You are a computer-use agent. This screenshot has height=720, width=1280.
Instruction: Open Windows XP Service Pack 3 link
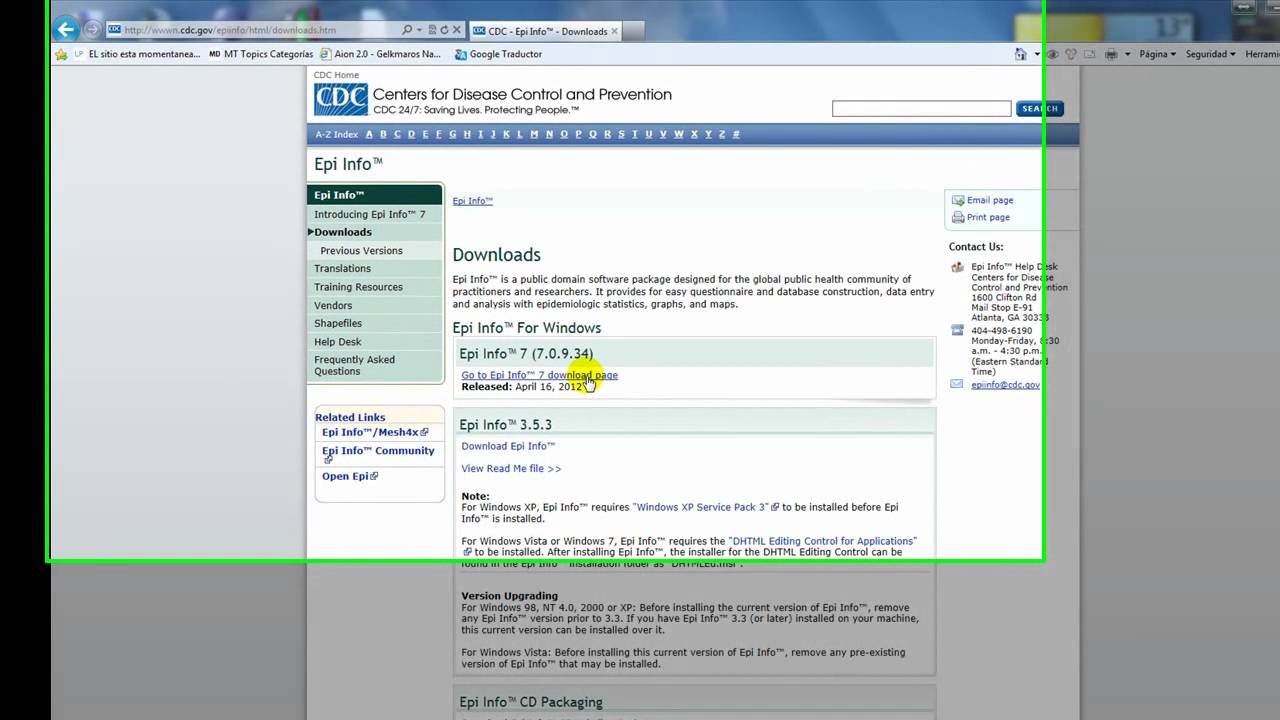pyautogui.click(x=700, y=507)
